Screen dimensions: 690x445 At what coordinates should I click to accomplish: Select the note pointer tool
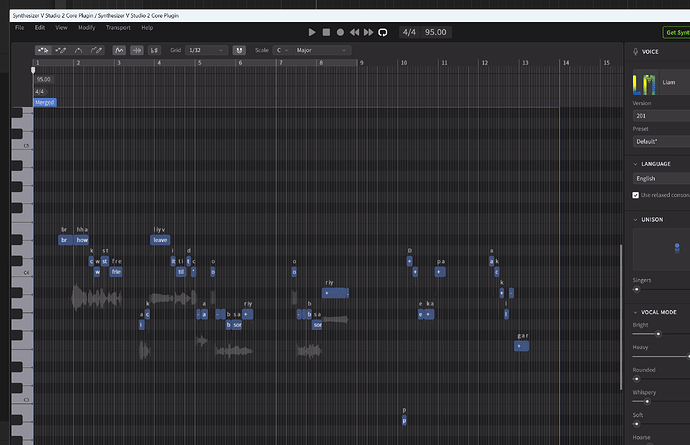(x=43, y=51)
